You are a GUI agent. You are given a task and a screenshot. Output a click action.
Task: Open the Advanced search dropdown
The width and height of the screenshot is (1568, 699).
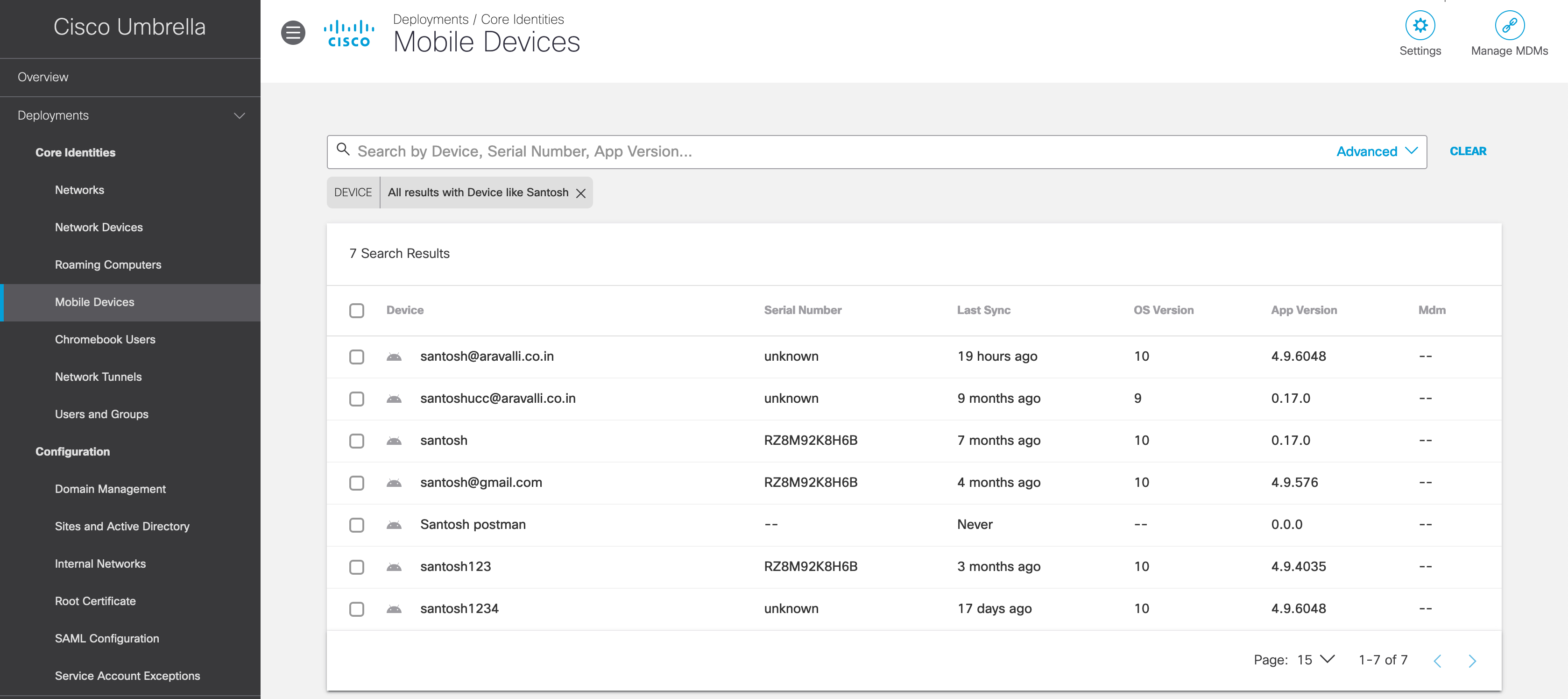(x=1377, y=151)
